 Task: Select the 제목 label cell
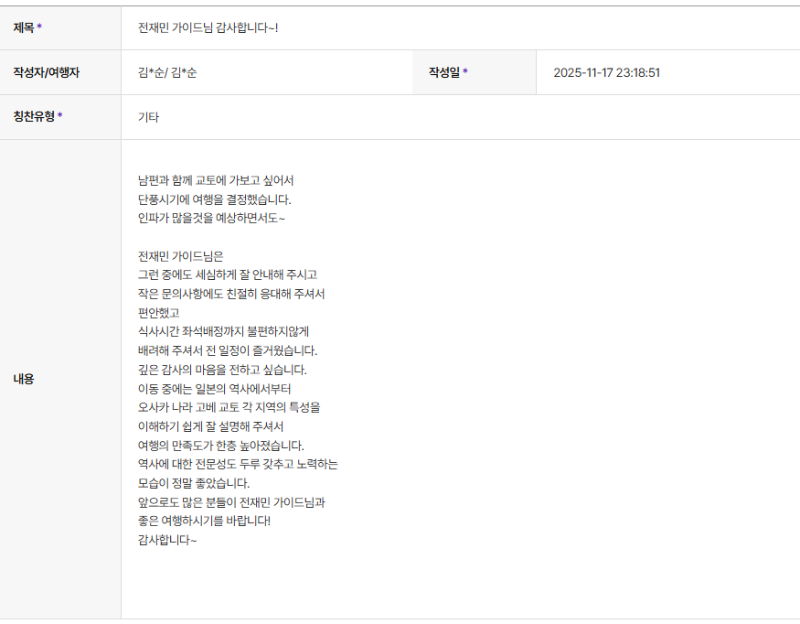[x=60, y=28]
